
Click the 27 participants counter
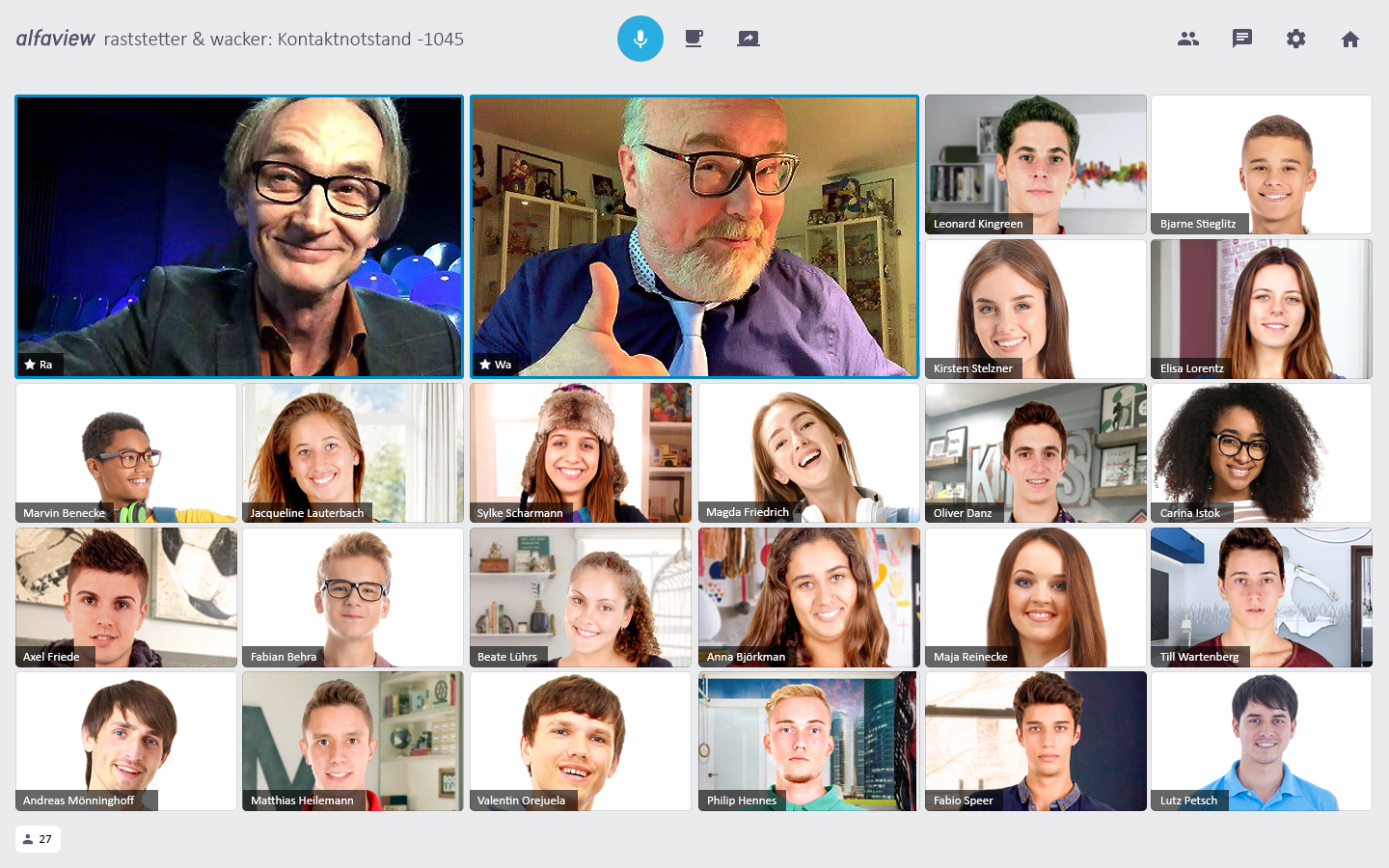[38, 839]
